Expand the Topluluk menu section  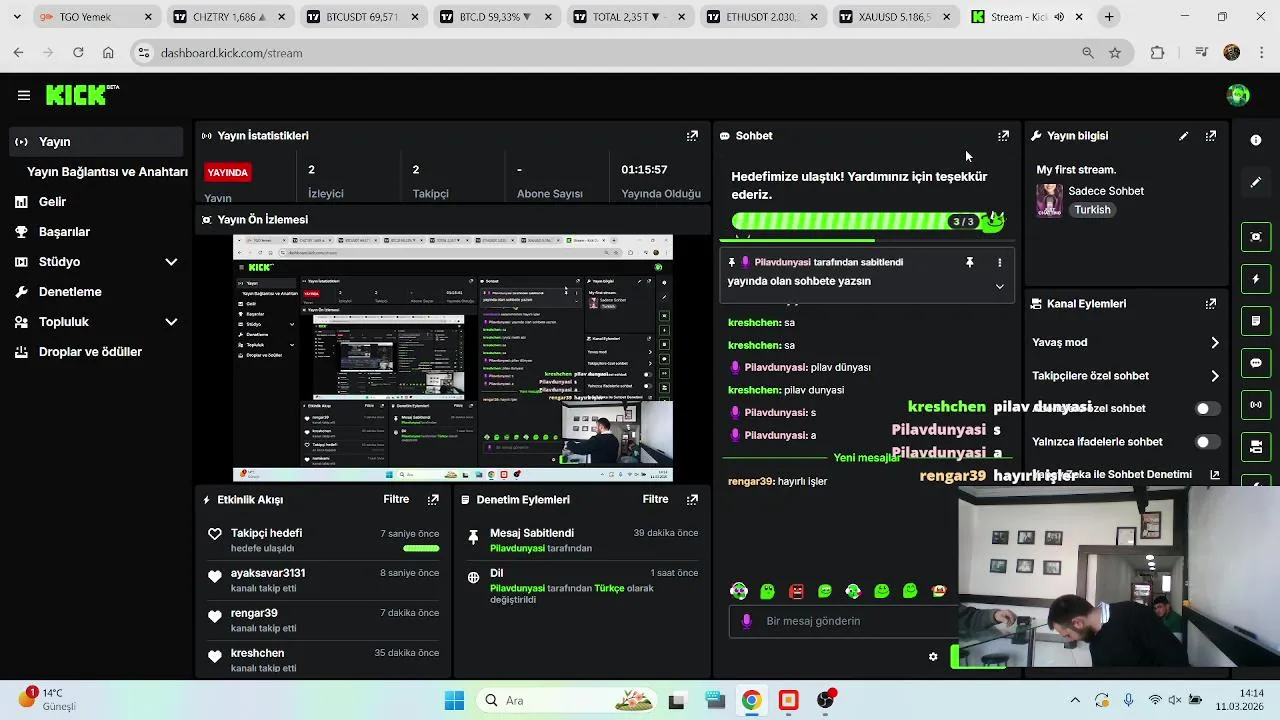171,322
